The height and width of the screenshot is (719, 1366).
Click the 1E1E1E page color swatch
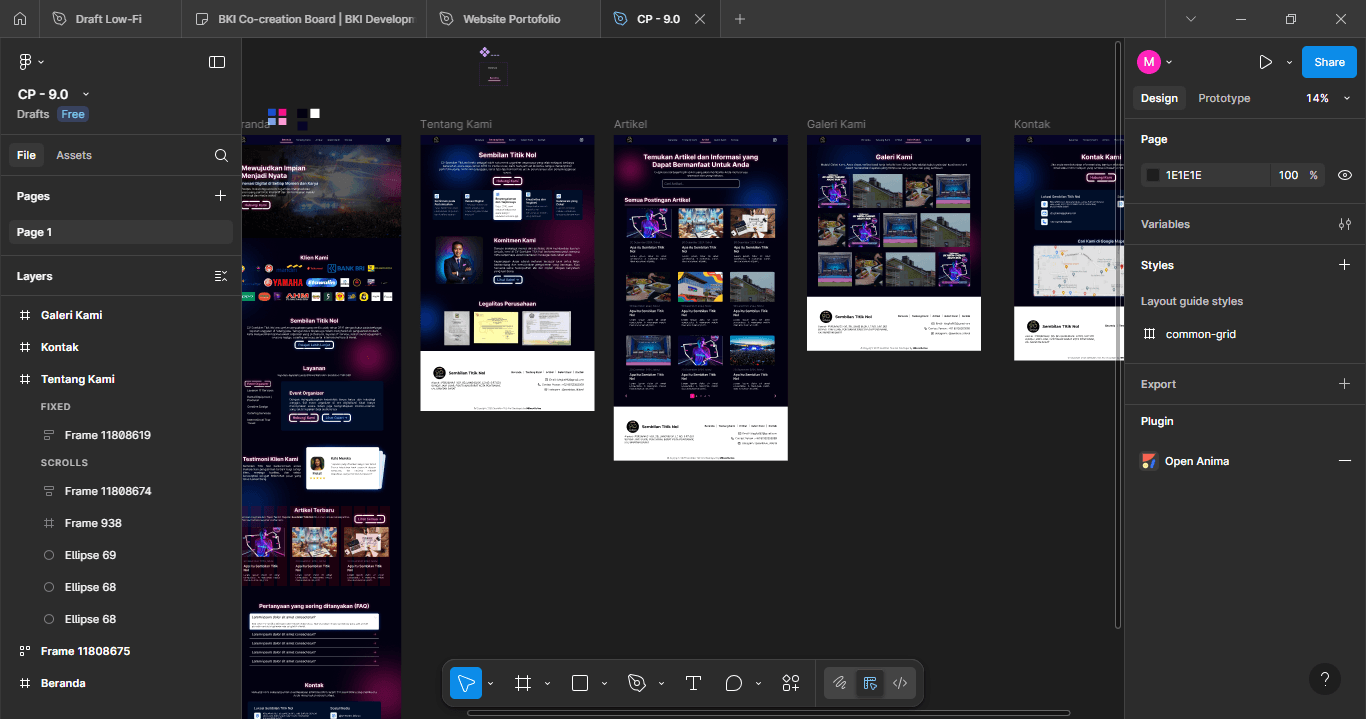click(1152, 175)
